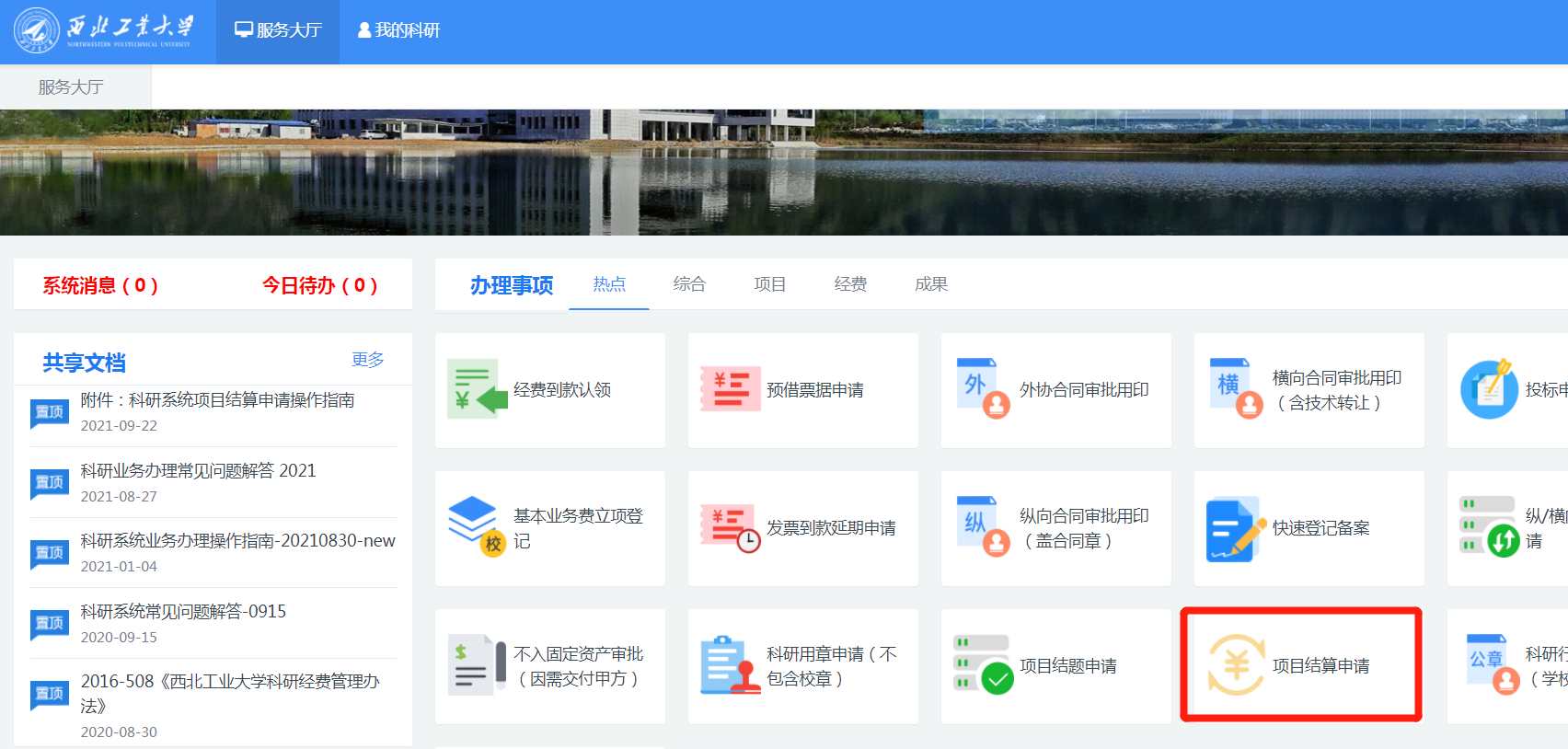Select the 横向合同审批用印 icon
This screenshot has width=1568, height=749.
tap(1235, 389)
